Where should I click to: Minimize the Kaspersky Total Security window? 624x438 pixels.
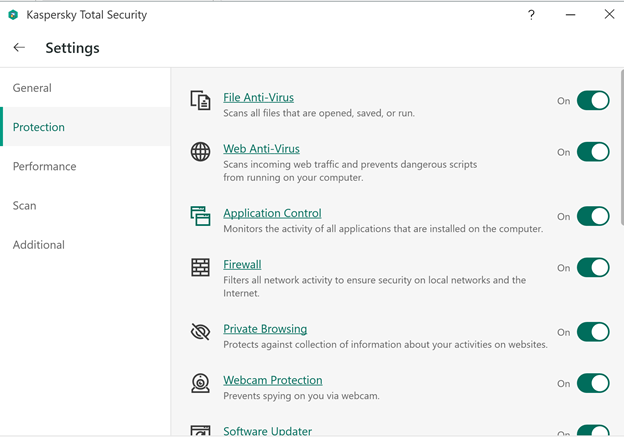(570, 15)
